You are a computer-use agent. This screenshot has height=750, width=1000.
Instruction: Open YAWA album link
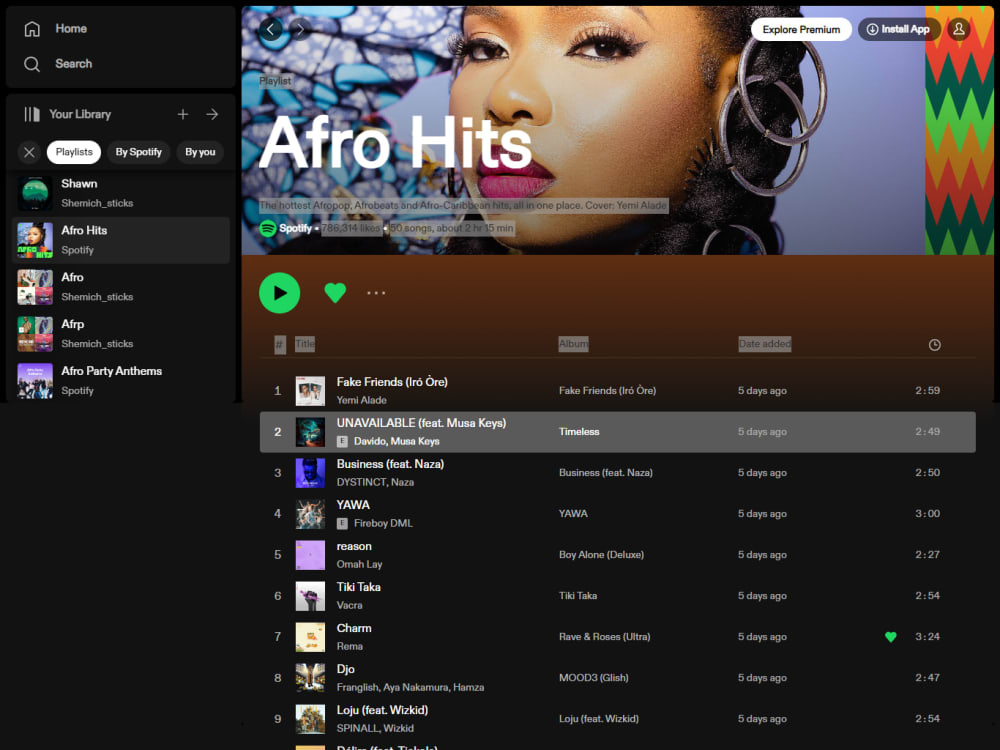pos(573,514)
